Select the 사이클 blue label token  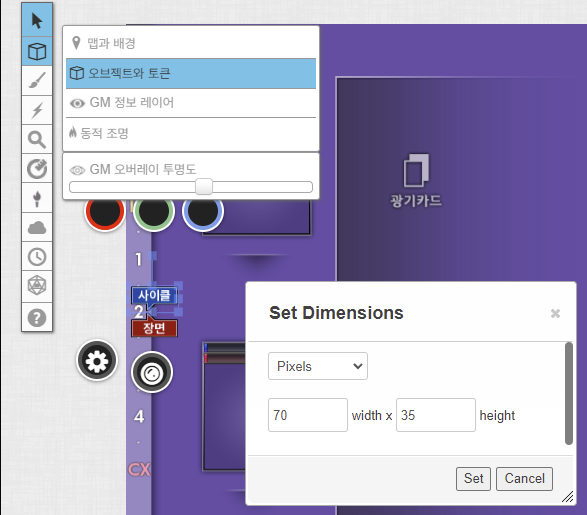coord(154,295)
